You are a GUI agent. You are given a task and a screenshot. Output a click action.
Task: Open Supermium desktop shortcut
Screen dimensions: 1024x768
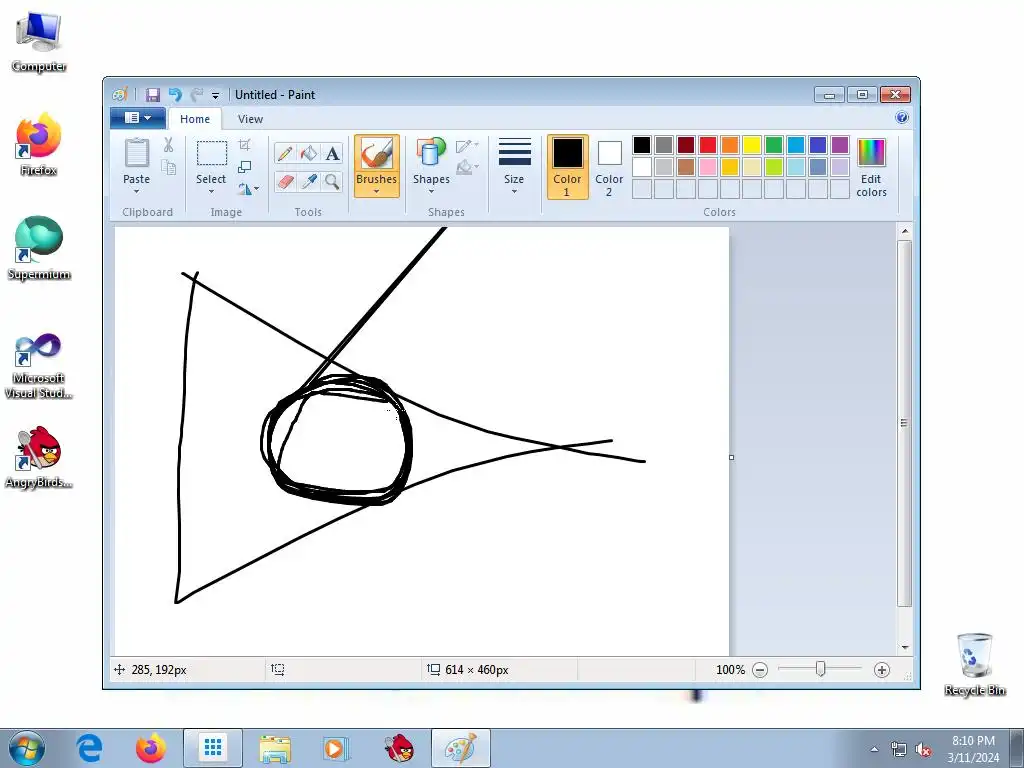coord(39,248)
